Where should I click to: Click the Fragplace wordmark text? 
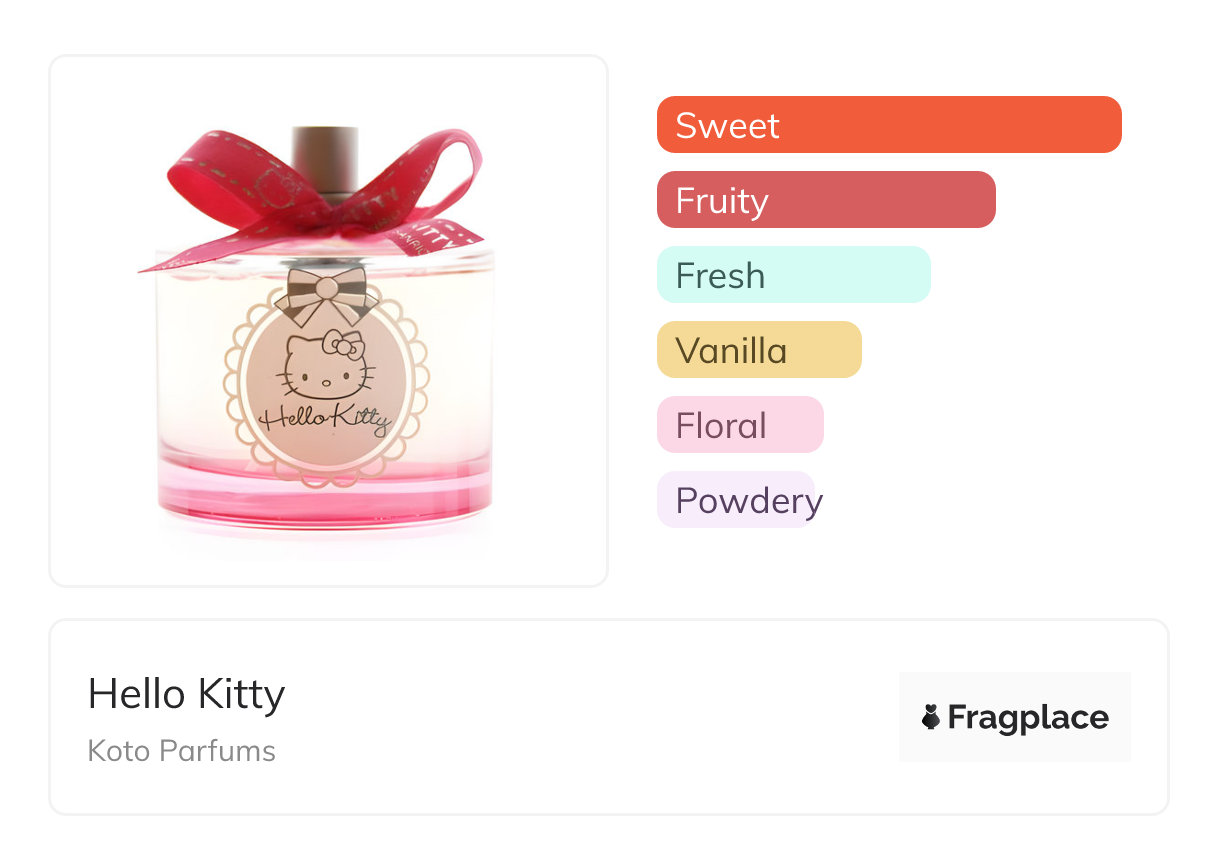pyautogui.click(x=1027, y=717)
